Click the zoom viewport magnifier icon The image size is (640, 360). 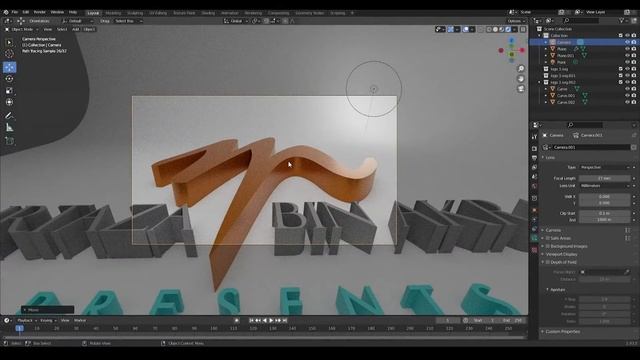point(521,69)
